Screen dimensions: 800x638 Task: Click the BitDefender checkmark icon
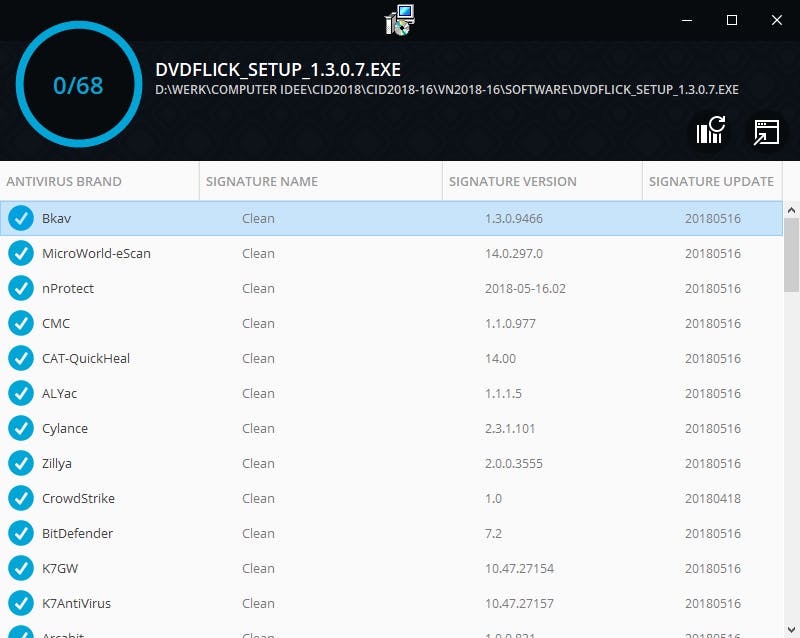[x=21, y=533]
